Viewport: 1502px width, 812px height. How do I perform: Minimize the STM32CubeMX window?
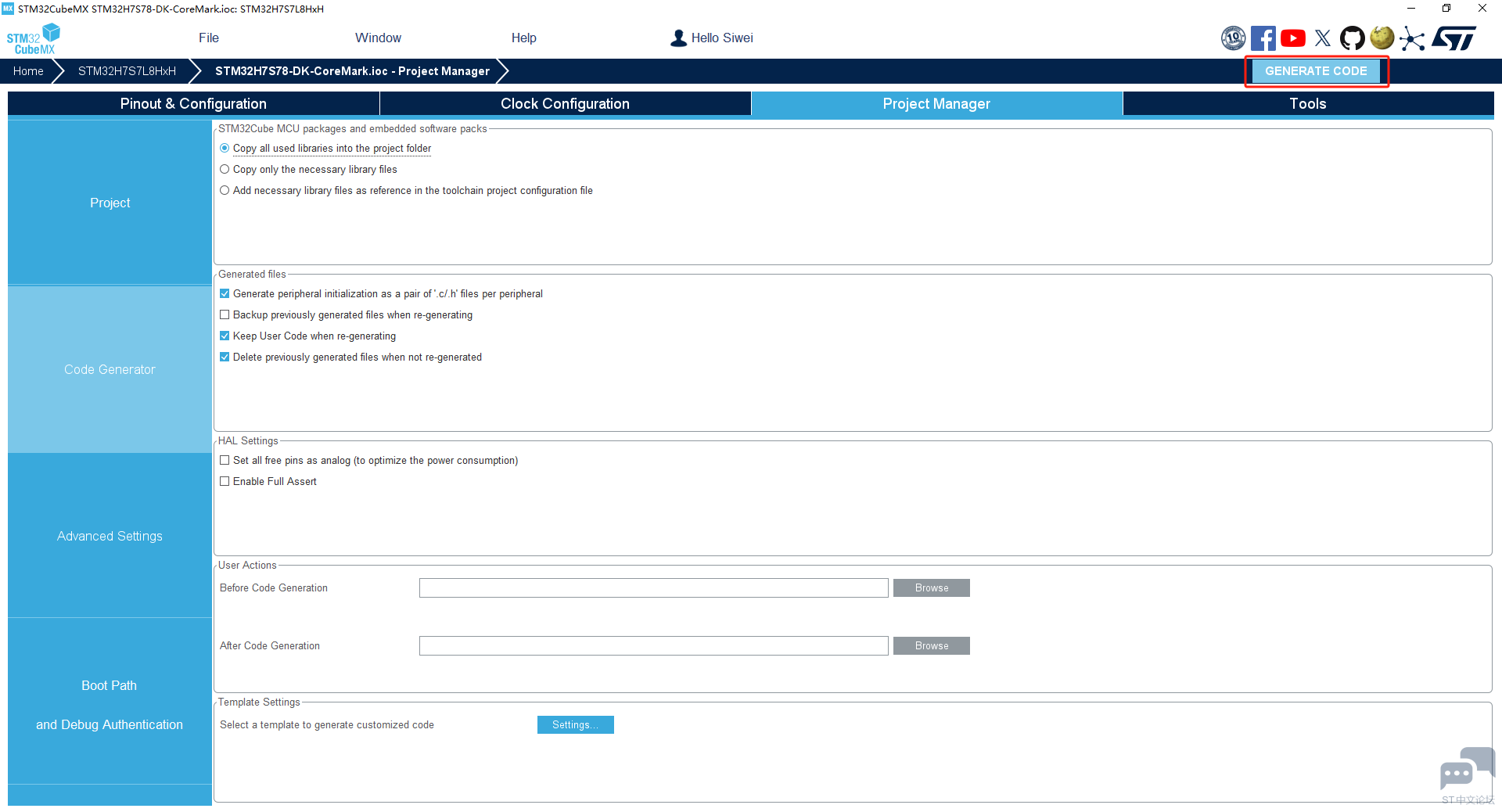pos(1411,8)
